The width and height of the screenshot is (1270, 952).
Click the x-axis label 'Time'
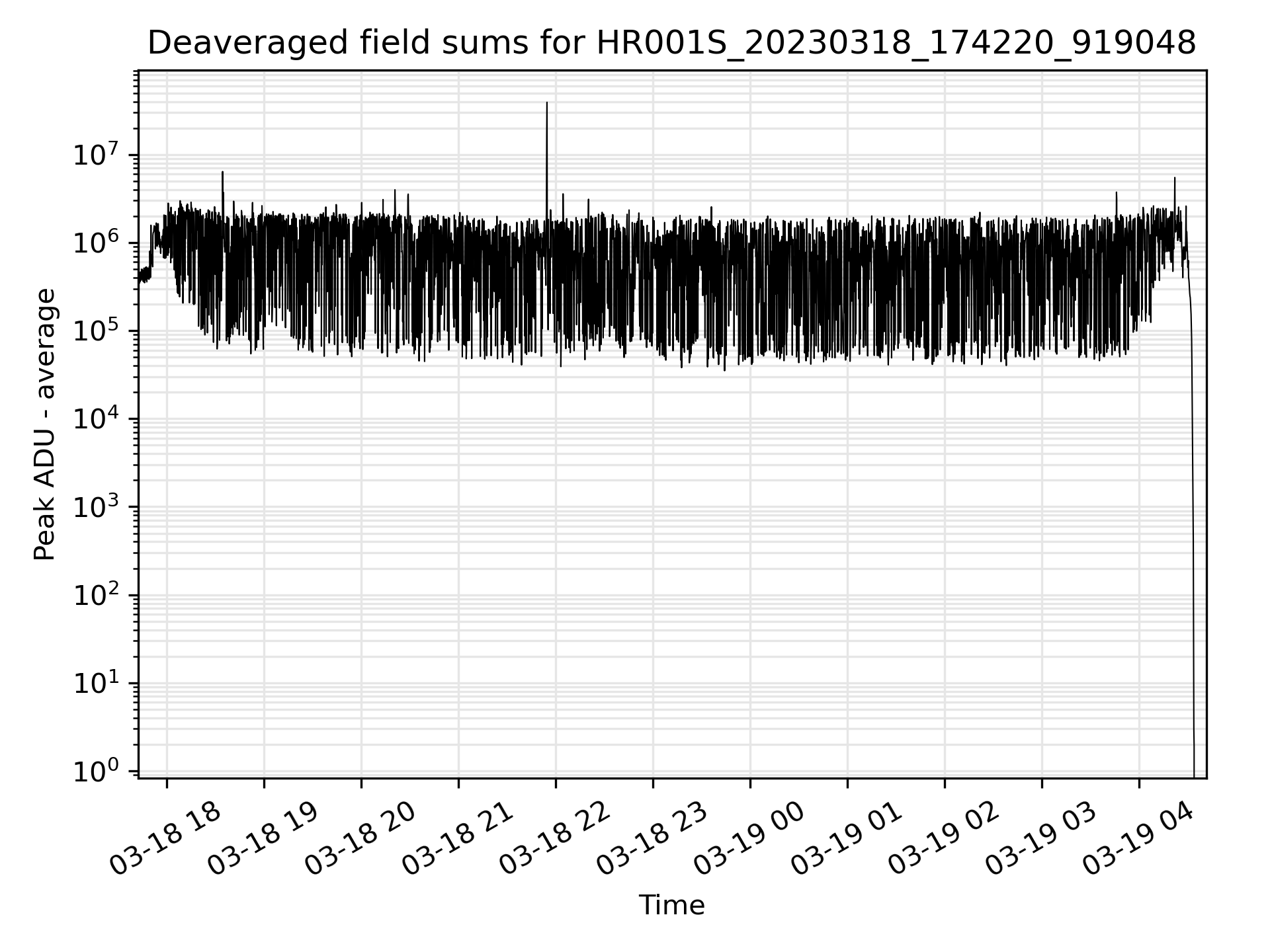(x=671, y=906)
